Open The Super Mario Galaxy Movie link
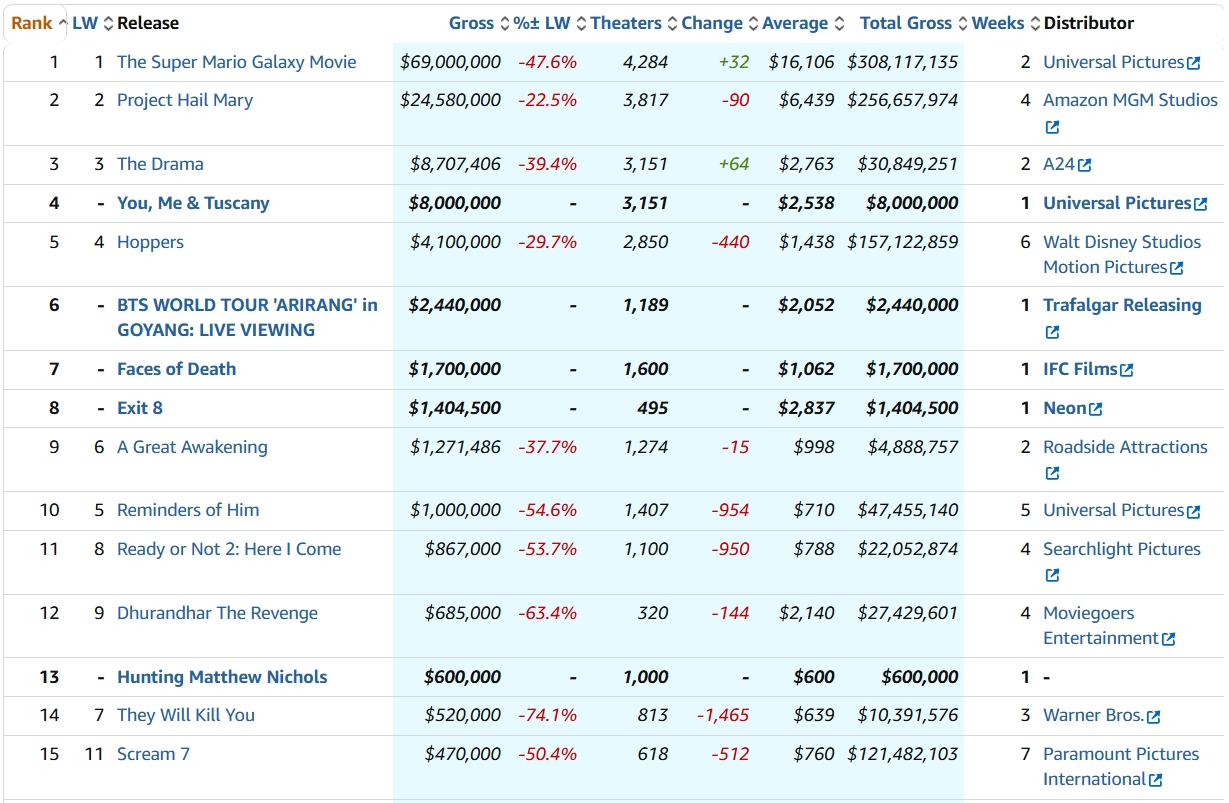This screenshot has width=1229, height=803. (x=236, y=62)
